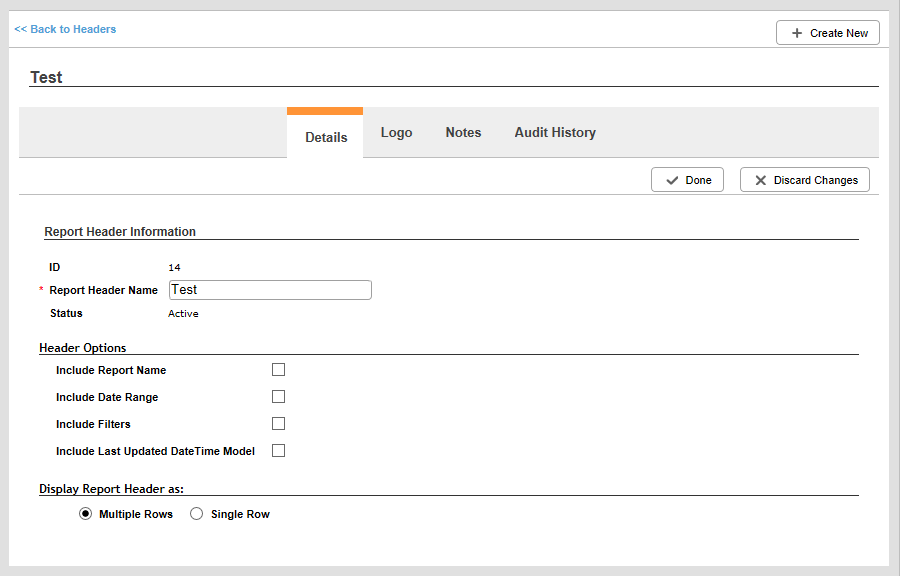Click Discard Changes button text
Image resolution: width=900 pixels, height=576 pixels.
816,180
